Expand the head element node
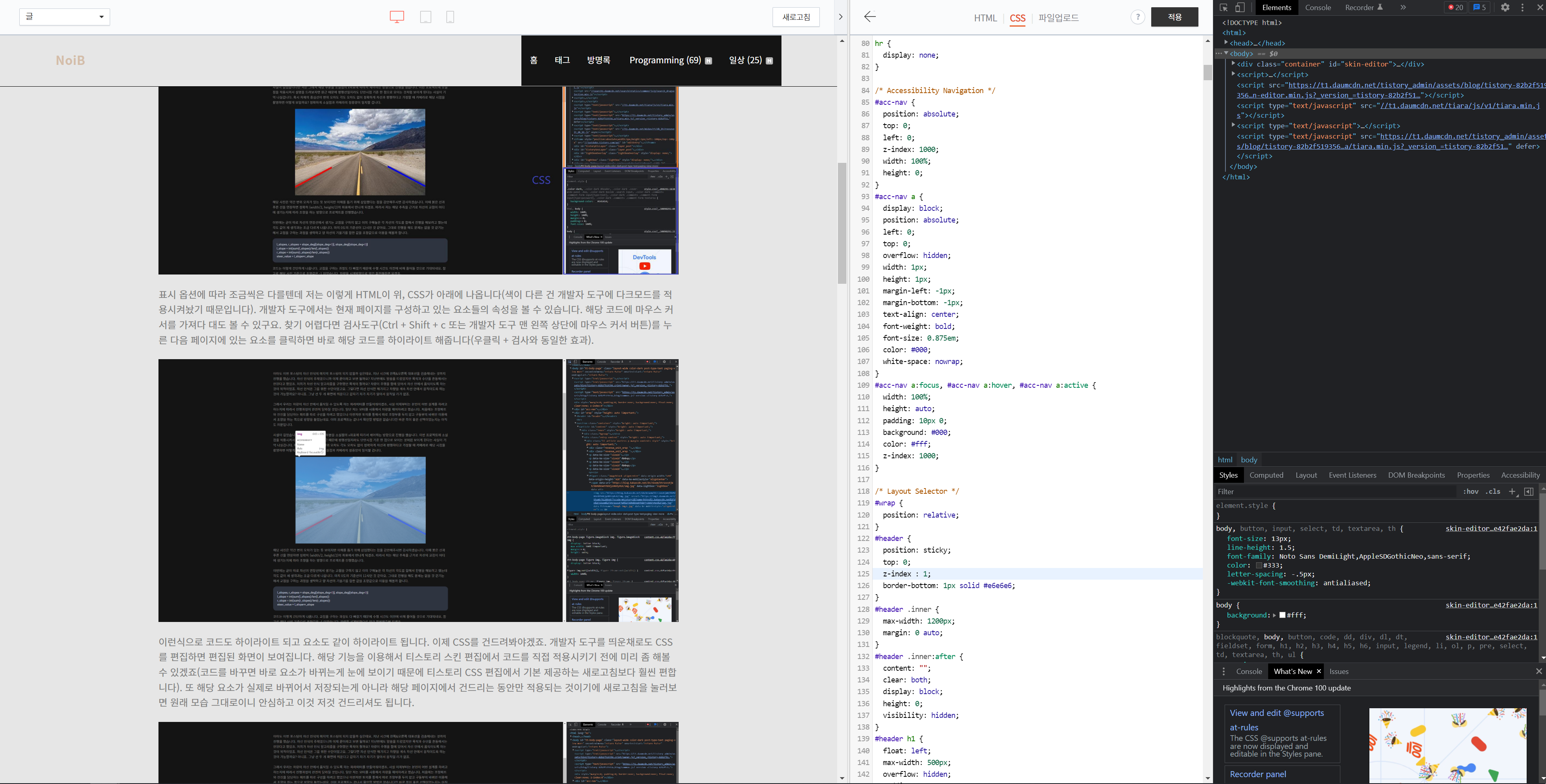 1226,43
